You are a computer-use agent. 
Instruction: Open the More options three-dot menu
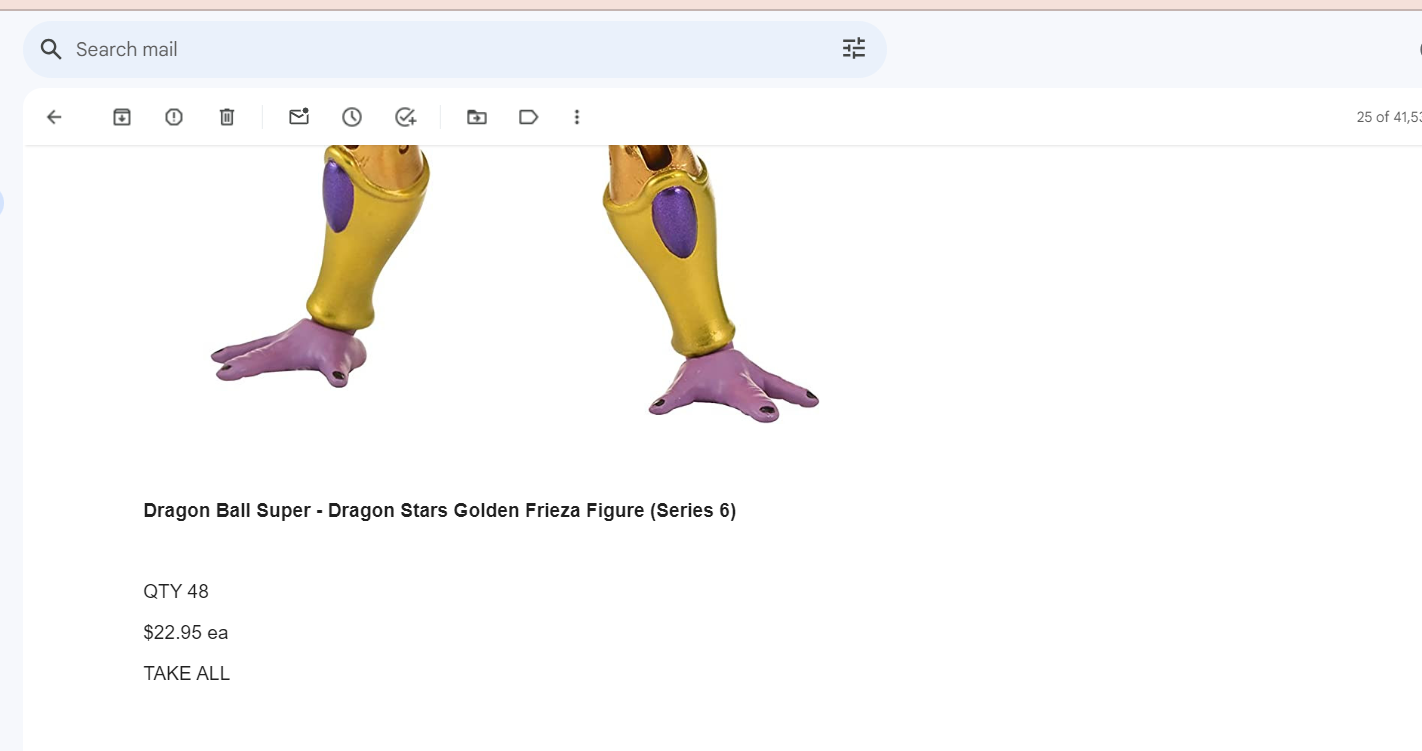coord(577,117)
